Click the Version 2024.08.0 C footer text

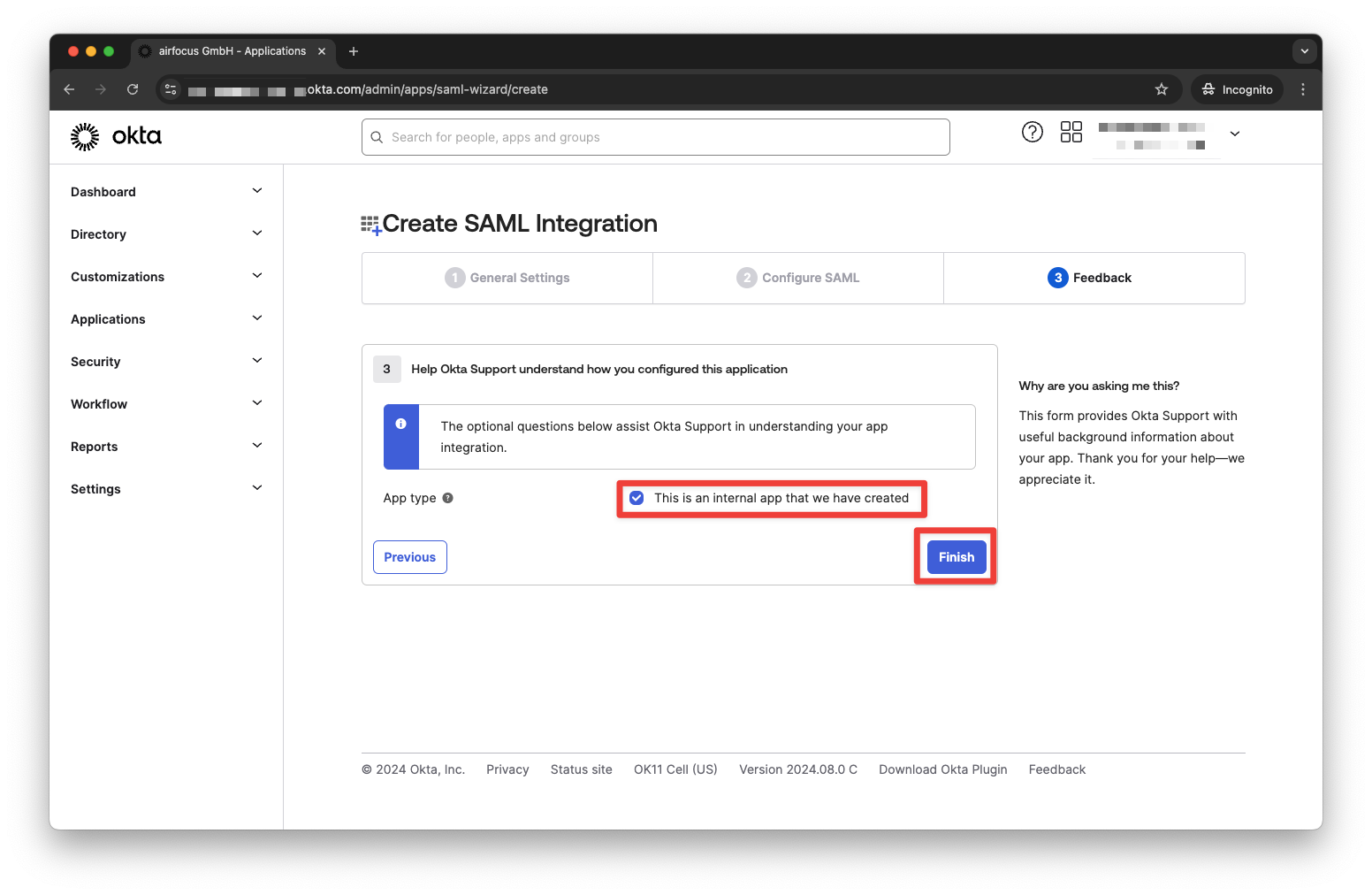[x=798, y=769]
